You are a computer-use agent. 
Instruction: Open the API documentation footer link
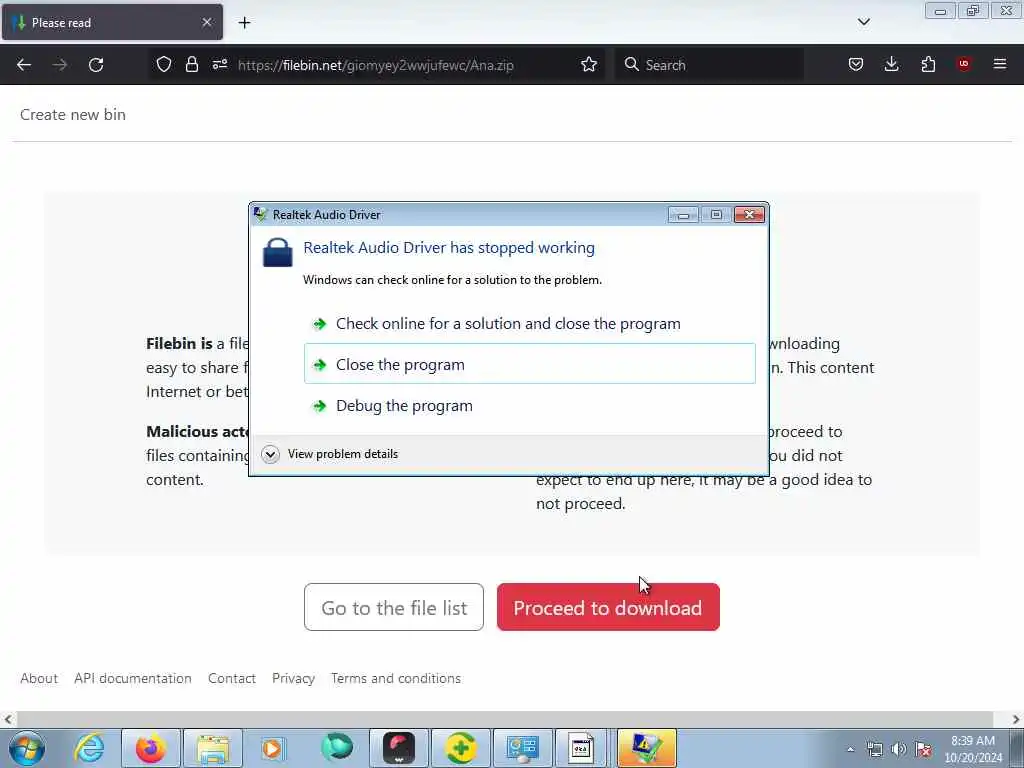click(133, 679)
